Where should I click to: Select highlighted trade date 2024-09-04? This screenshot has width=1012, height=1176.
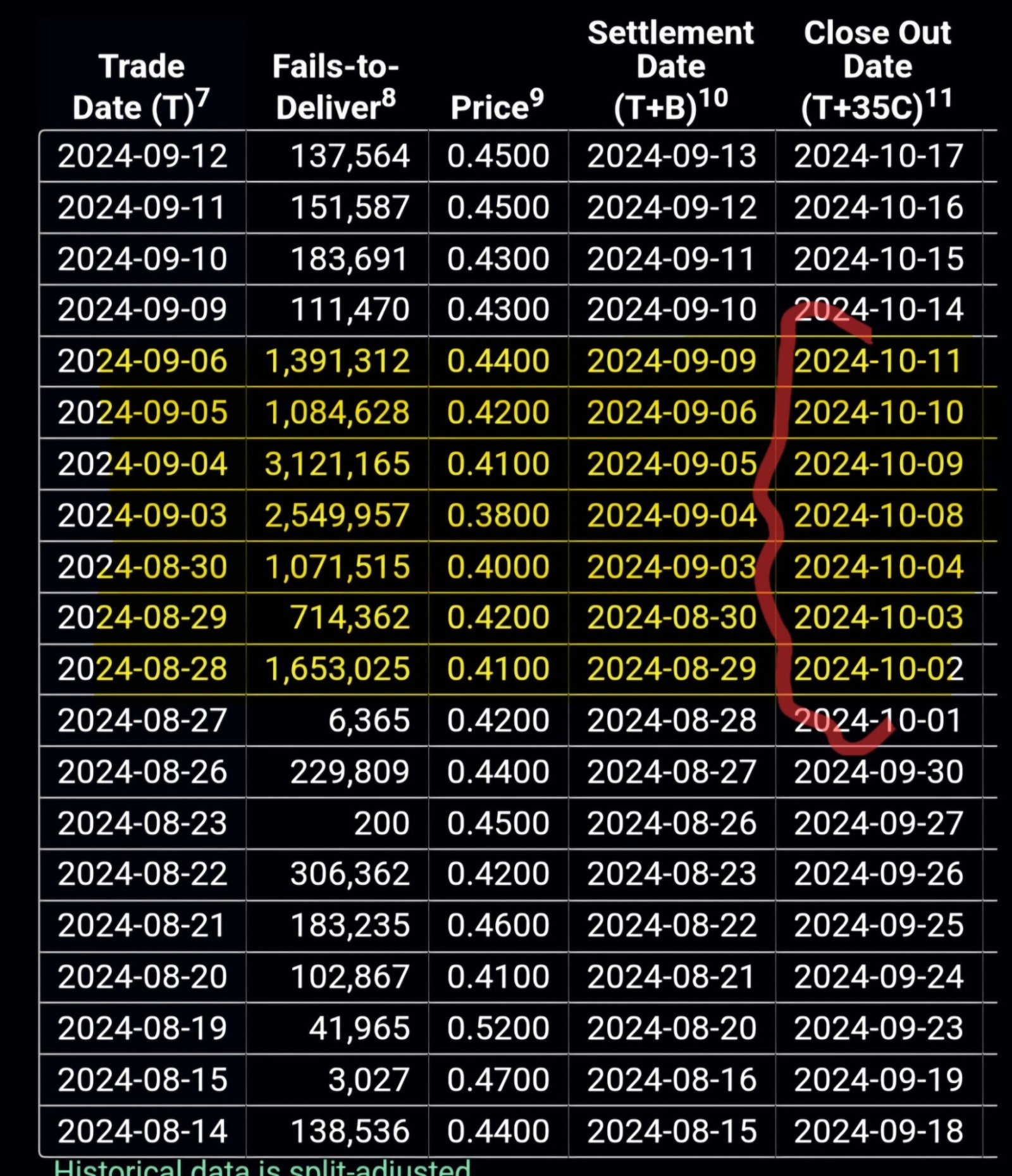click(x=142, y=464)
